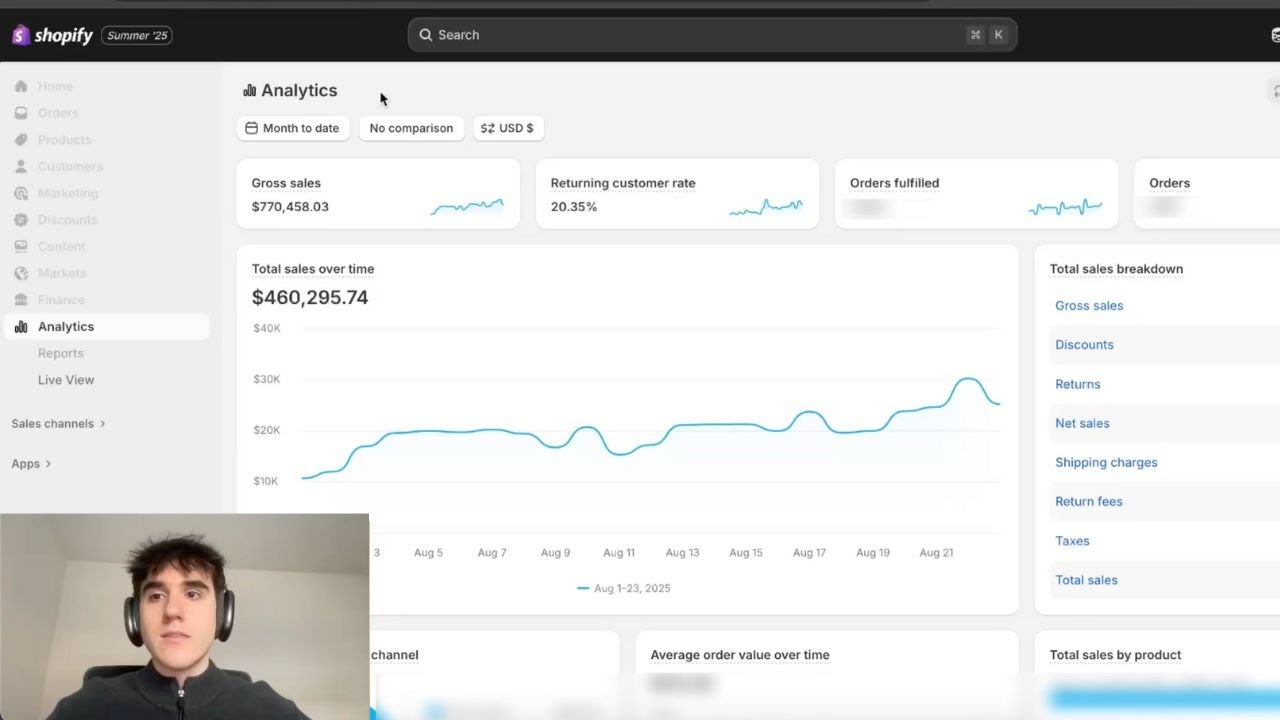The height and width of the screenshot is (720, 1280).
Task: Expand Apps section
Action: pyautogui.click(x=31, y=464)
